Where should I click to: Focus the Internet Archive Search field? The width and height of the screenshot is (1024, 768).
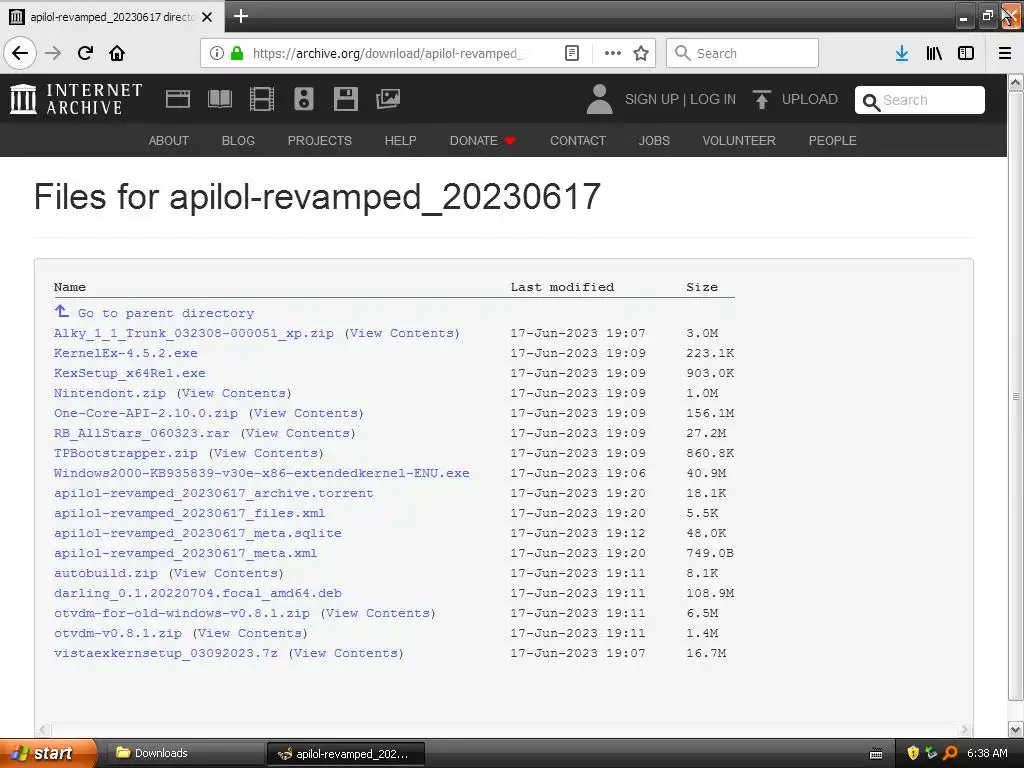click(920, 100)
